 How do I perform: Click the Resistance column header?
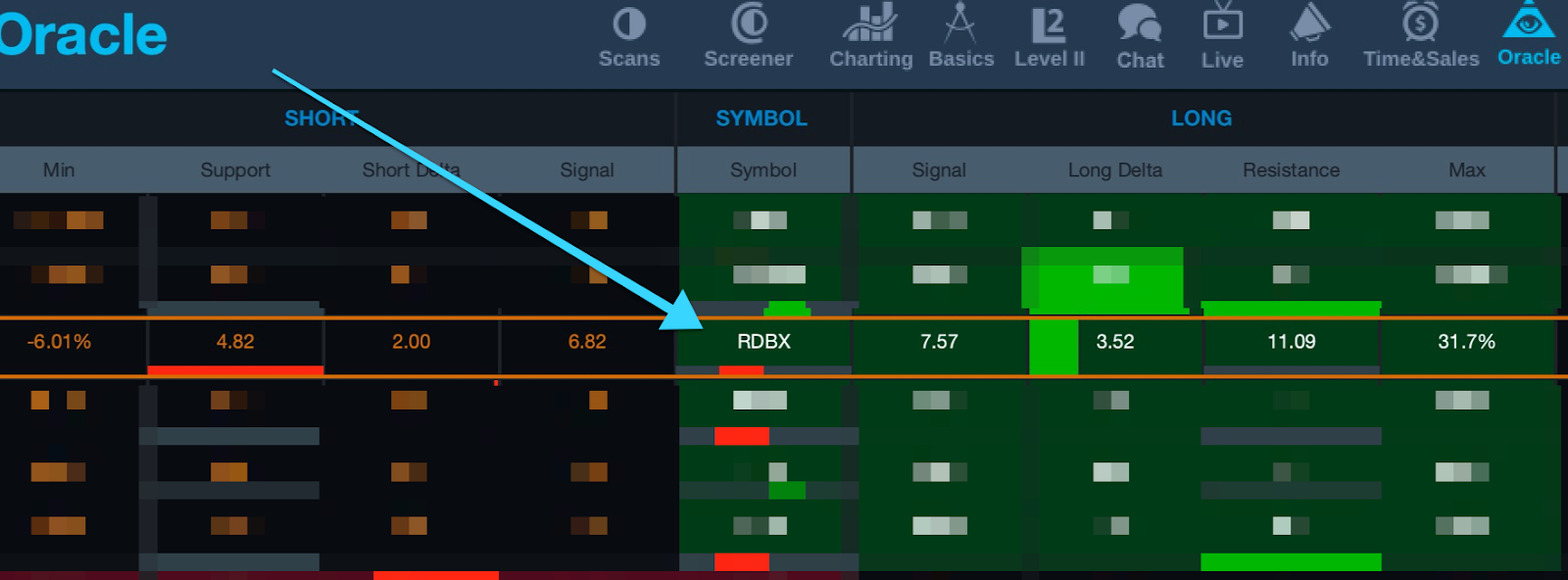click(1291, 170)
